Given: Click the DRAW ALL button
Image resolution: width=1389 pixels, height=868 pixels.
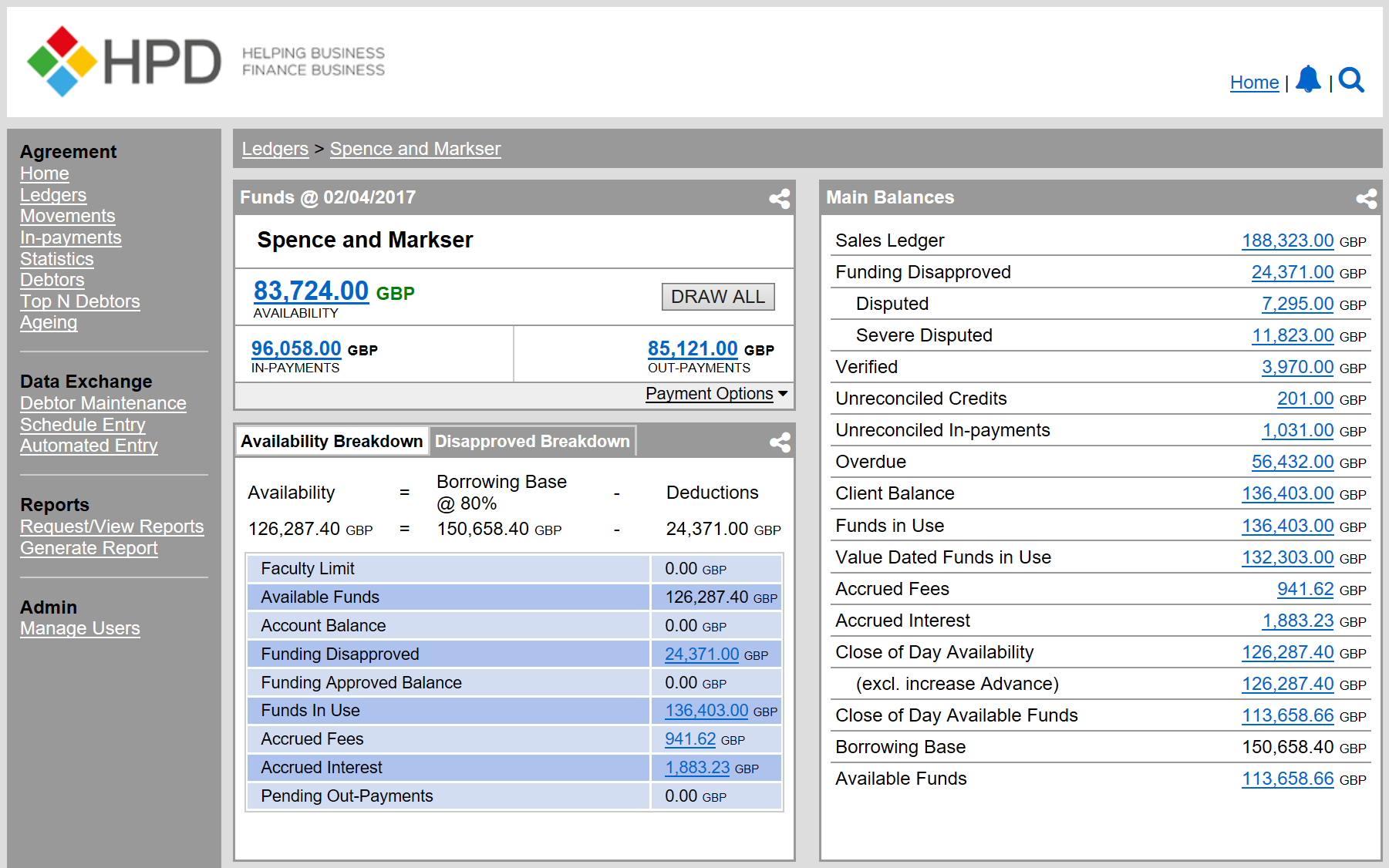Looking at the screenshot, I should (718, 297).
